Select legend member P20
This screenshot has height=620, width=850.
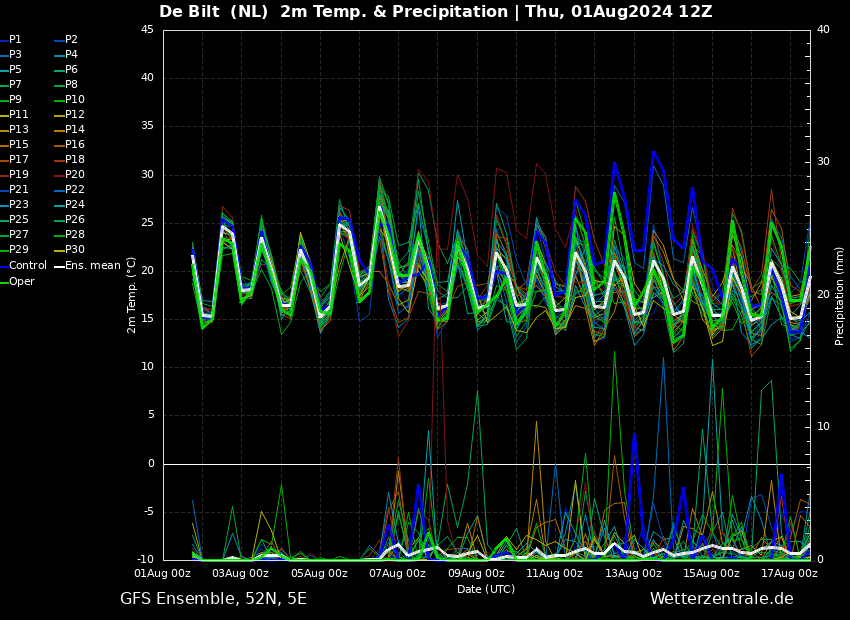tap(75, 175)
